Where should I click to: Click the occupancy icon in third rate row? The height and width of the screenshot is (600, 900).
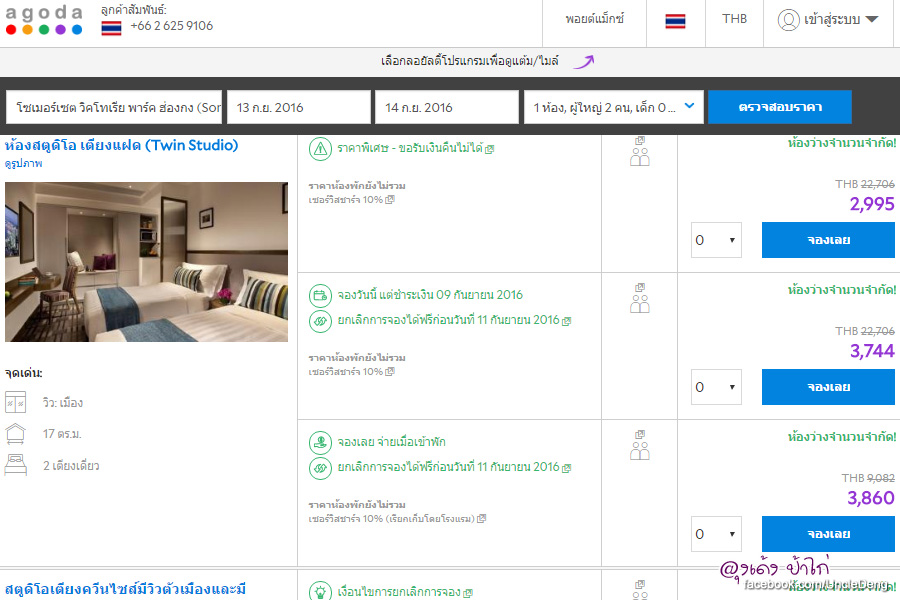coord(640,446)
